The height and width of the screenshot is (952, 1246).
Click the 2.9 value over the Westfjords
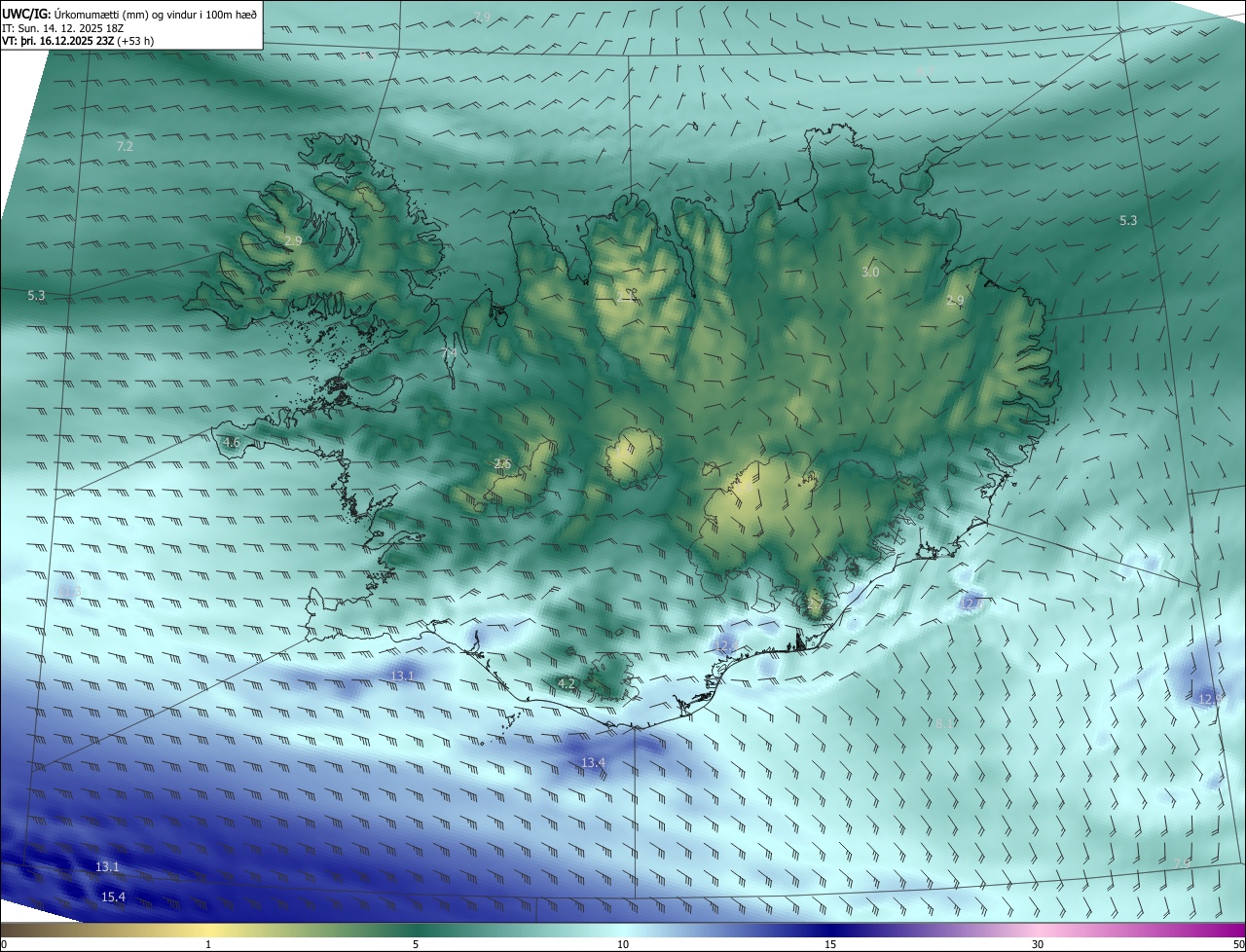coord(293,240)
